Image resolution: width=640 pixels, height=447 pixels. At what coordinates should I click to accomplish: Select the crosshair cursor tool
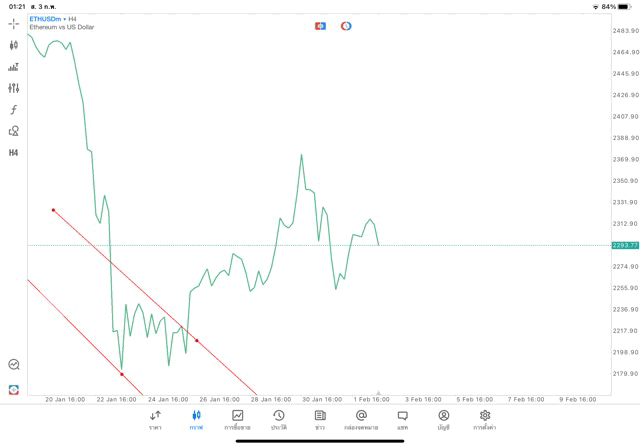tap(14, 23)
